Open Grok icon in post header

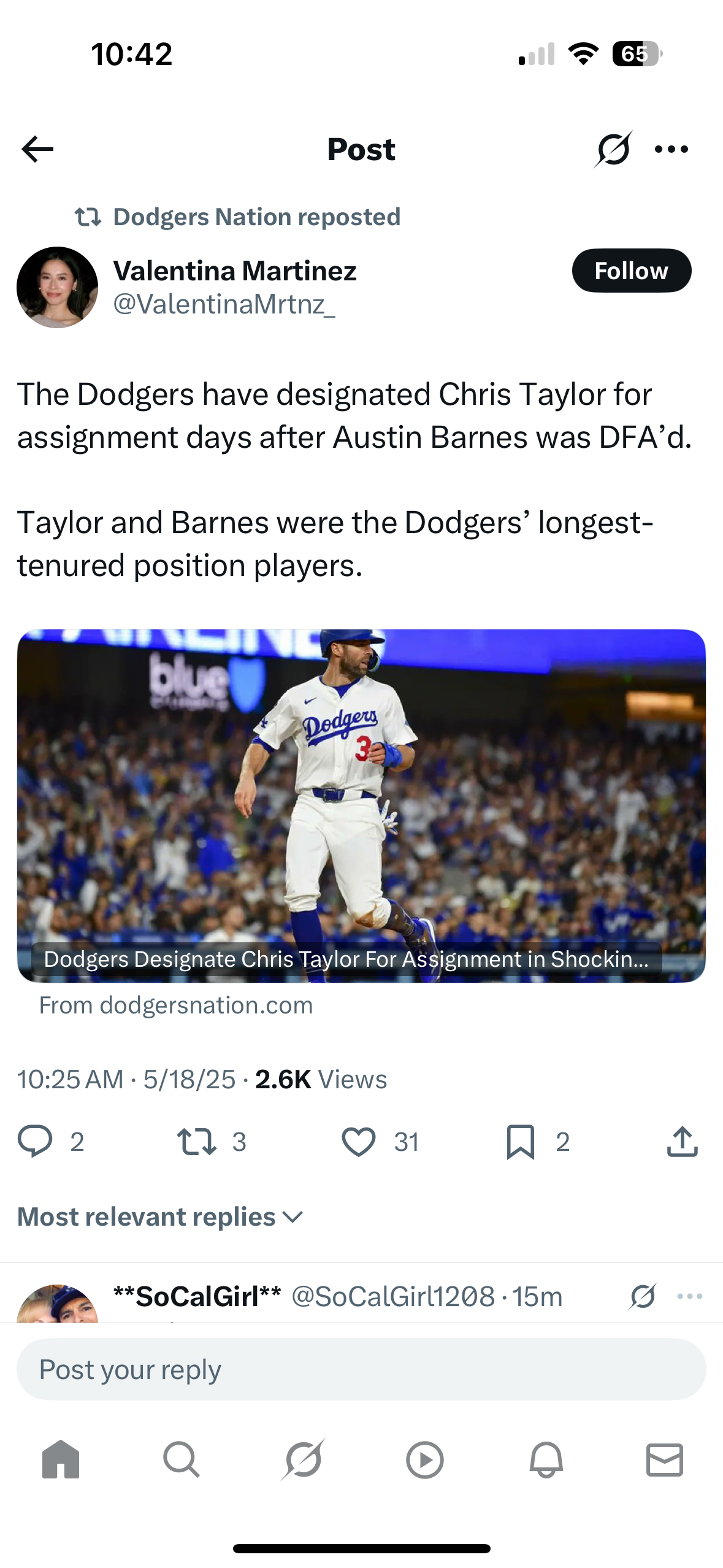tap(613, 149)
